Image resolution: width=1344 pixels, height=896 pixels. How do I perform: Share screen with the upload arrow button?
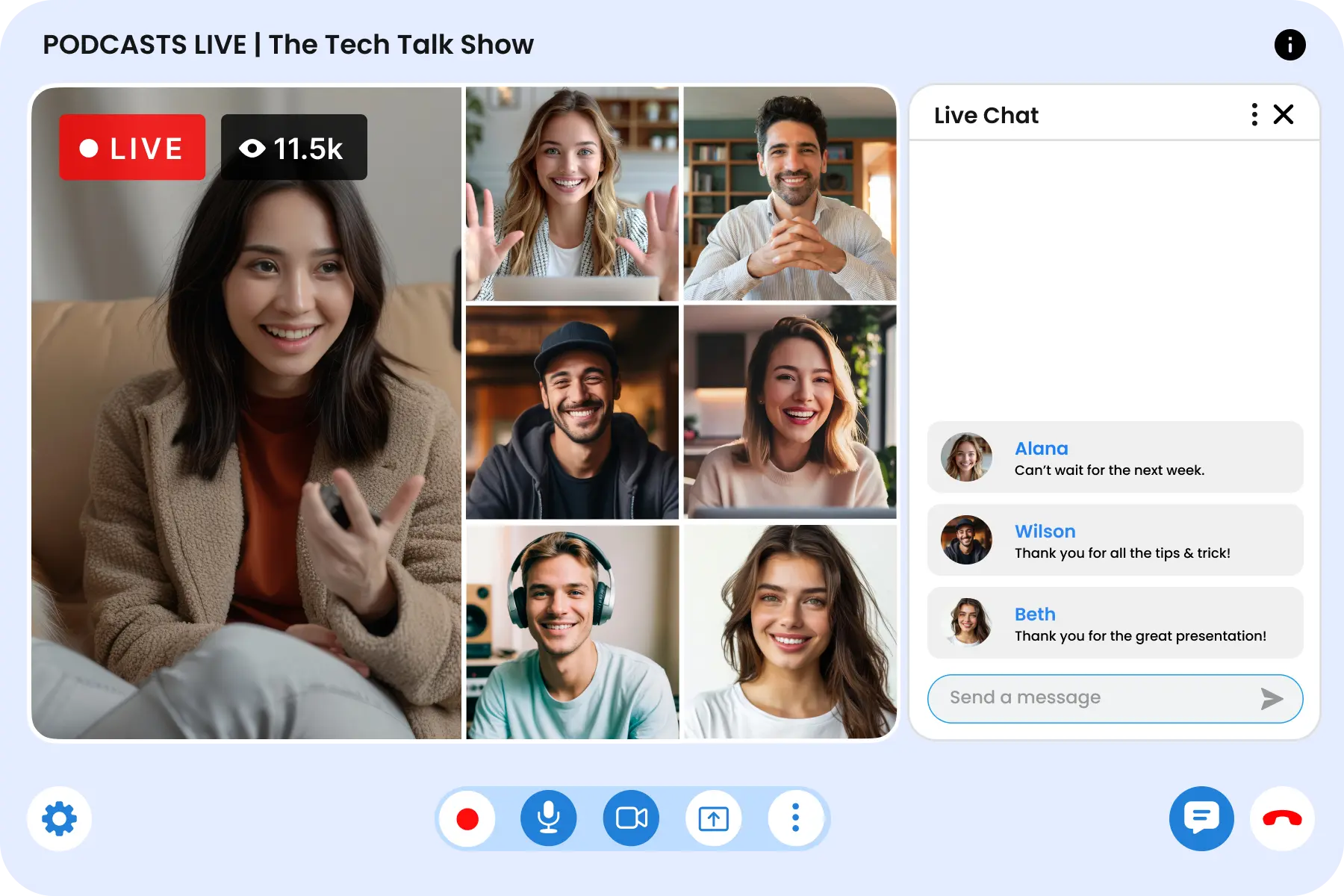tap(713, 818)
